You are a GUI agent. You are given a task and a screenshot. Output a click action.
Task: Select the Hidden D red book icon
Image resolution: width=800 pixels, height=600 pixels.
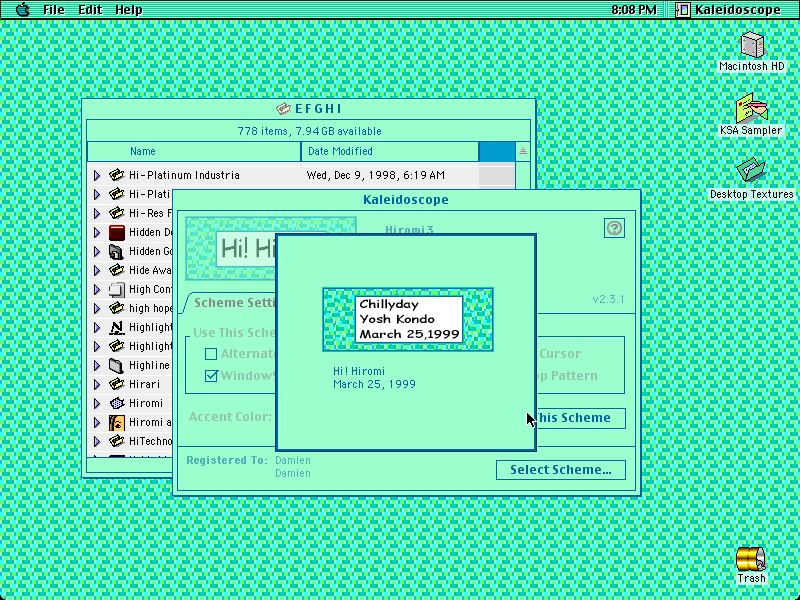click(x=117, y=232)
